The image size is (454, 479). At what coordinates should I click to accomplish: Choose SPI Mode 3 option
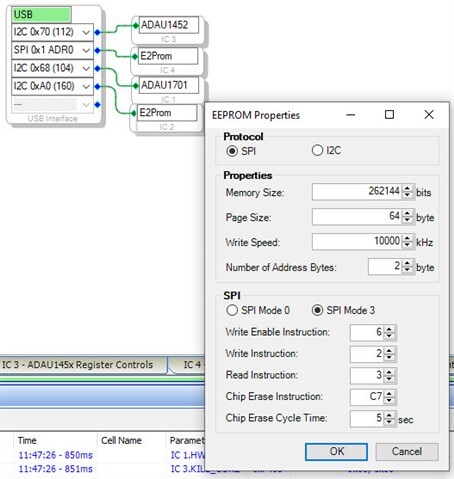(317, 310)
